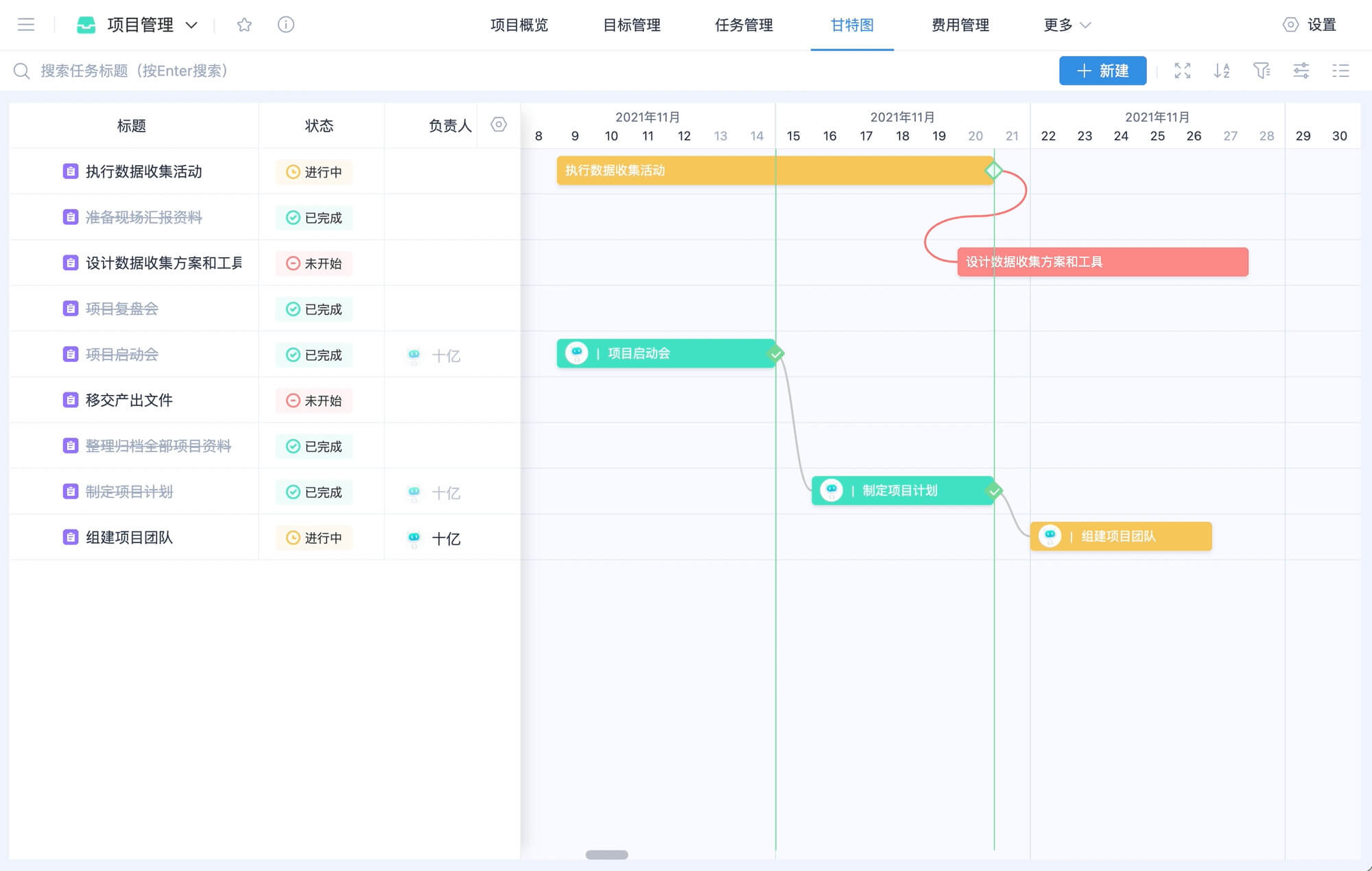The image size is (1372, 871).
Task: Open the 进行中 status dropdown for 组建项目团队
Action: (314, 538)
